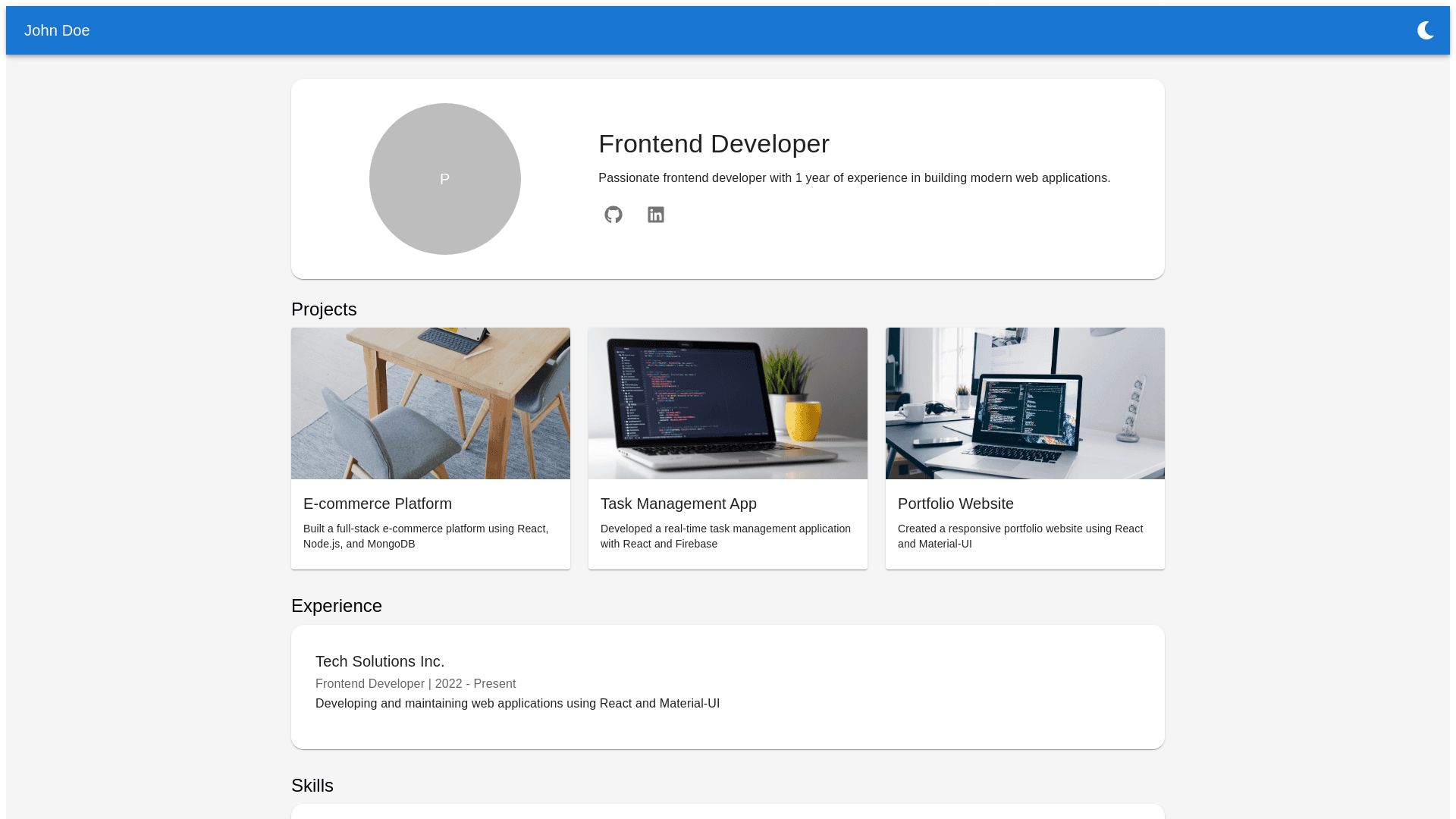The width and height of the screenshot is (1456, 819).
Task: Open the Task Management App image
Action: pyautogui.click(x=728, y=403)
